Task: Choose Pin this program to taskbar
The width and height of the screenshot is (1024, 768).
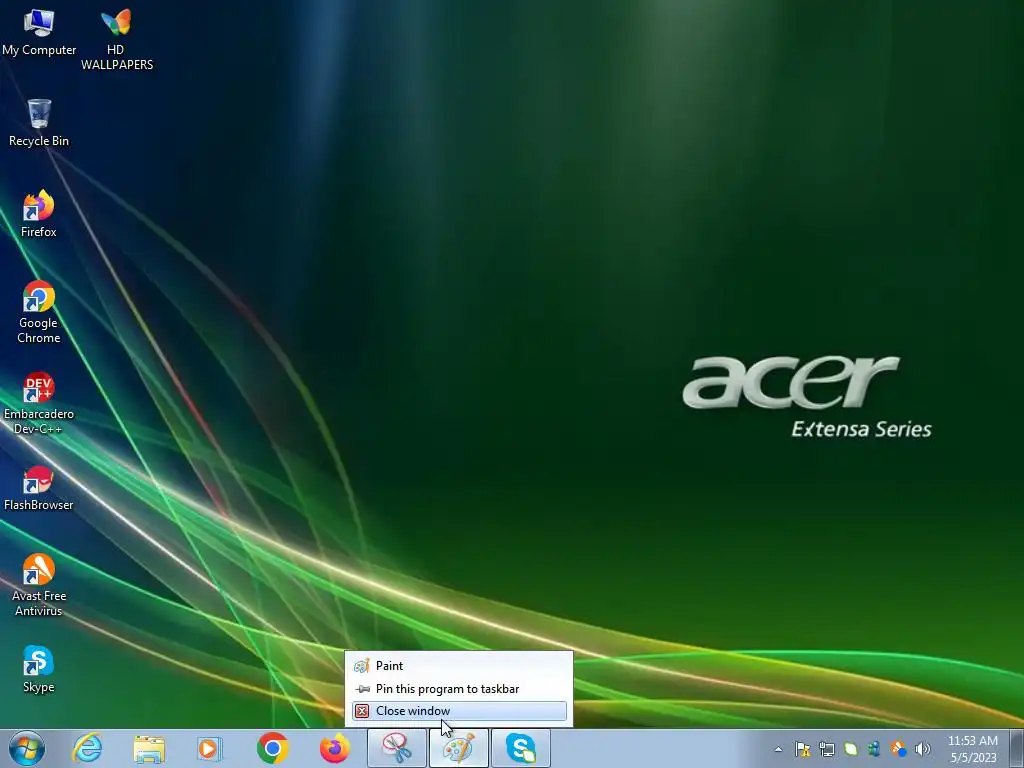Action: point(459,688)
